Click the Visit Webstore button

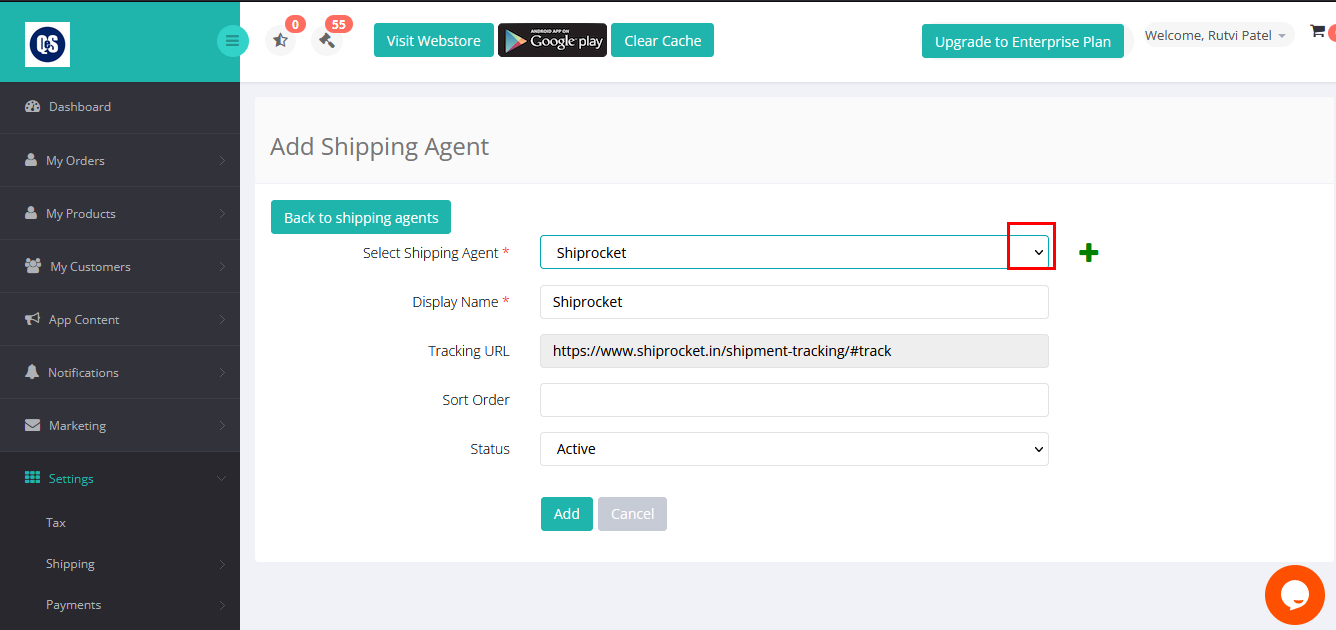pyautogui.click(x=434, y=40)
